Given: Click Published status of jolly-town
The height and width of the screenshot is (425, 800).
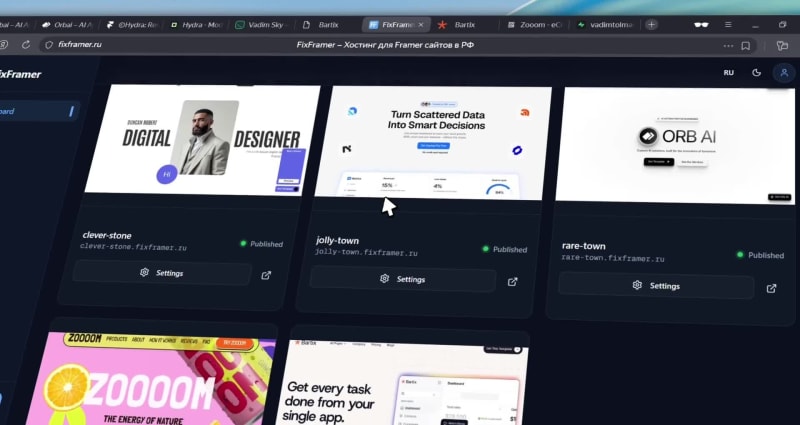Looking at the screenshot, I should click(x=505, y=249).
